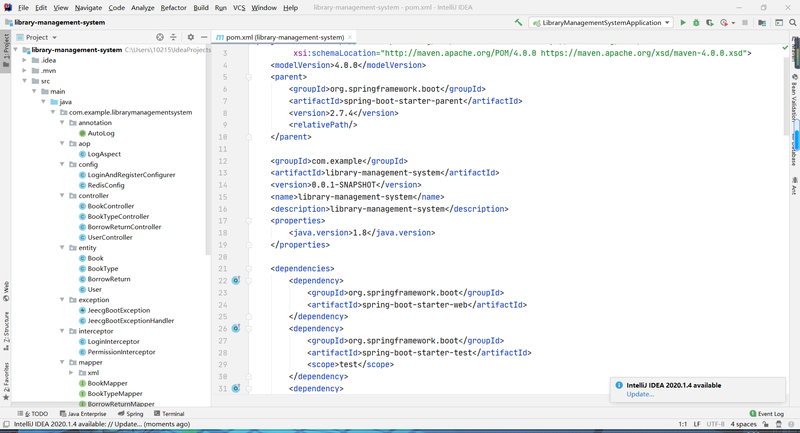Click the Update... link in notification
800x433 pixels.
tap(640, 394)
